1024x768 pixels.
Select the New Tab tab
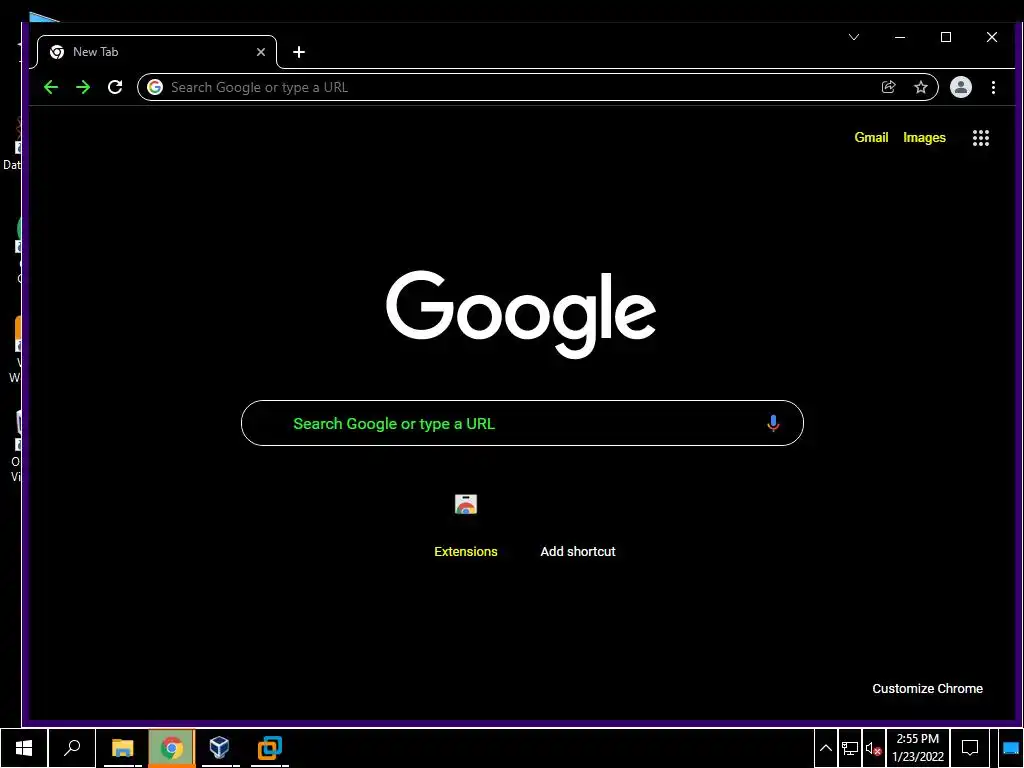pyautogui.click(x=157, y=52)
